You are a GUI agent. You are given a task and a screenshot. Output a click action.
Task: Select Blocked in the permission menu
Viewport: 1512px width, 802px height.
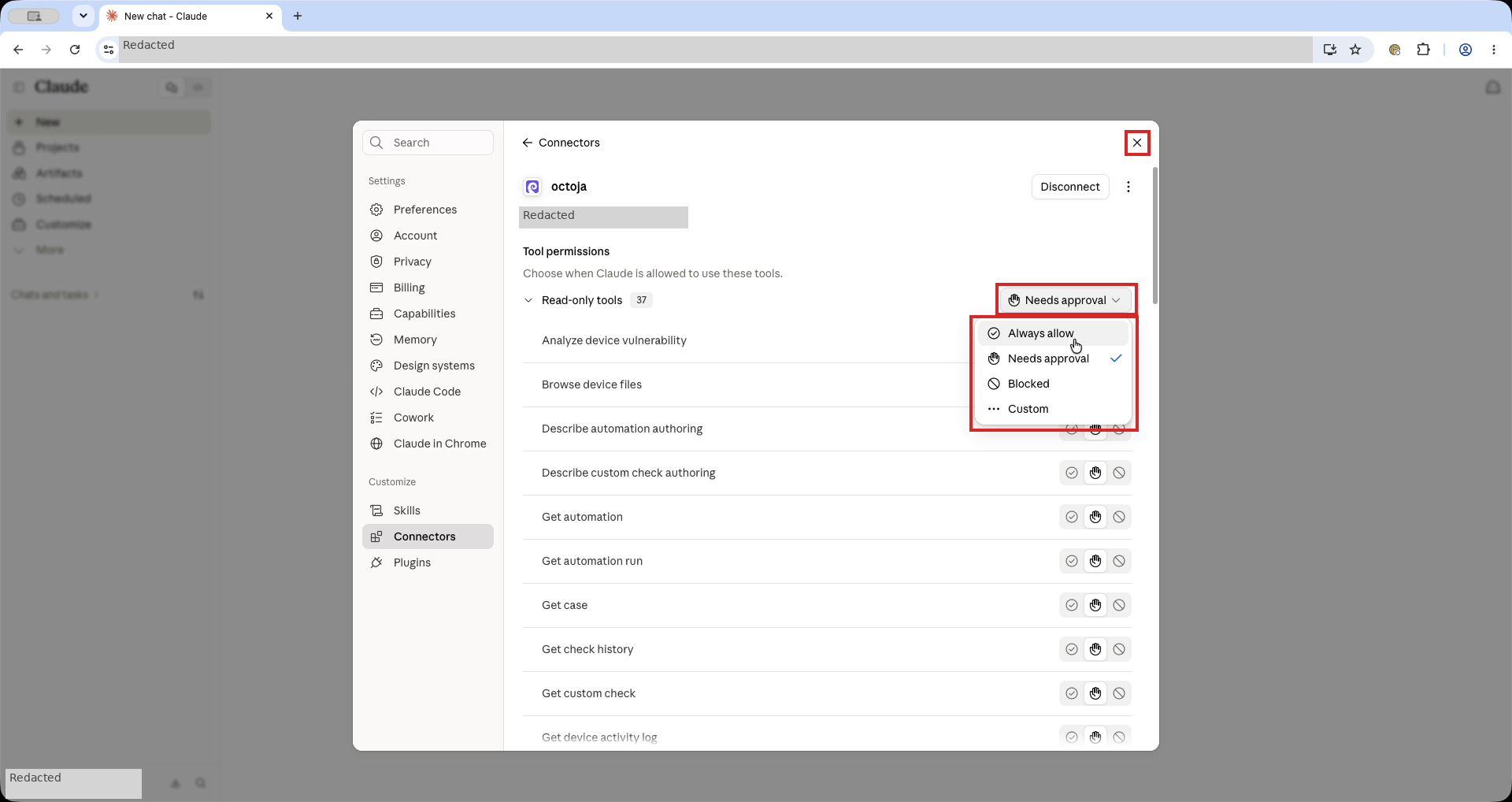1053,384
